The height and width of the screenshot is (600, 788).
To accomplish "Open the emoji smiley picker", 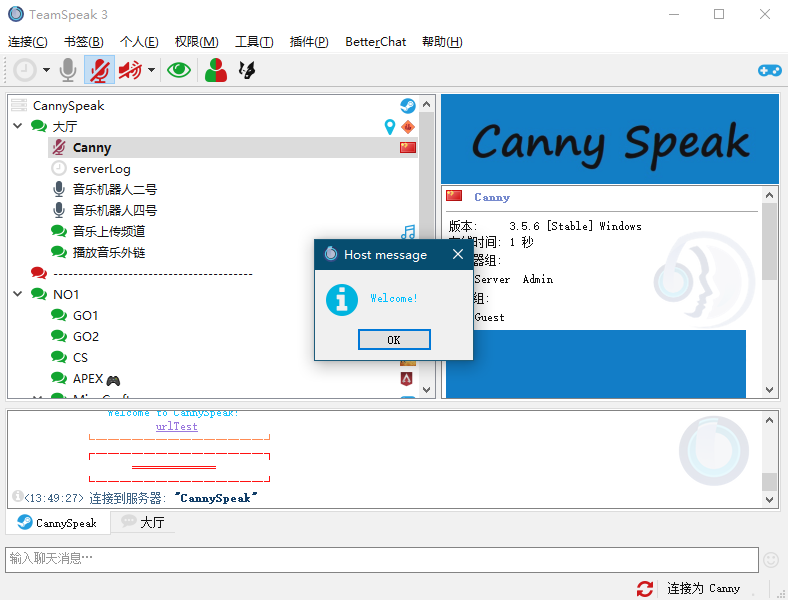I will coord(771,559).
